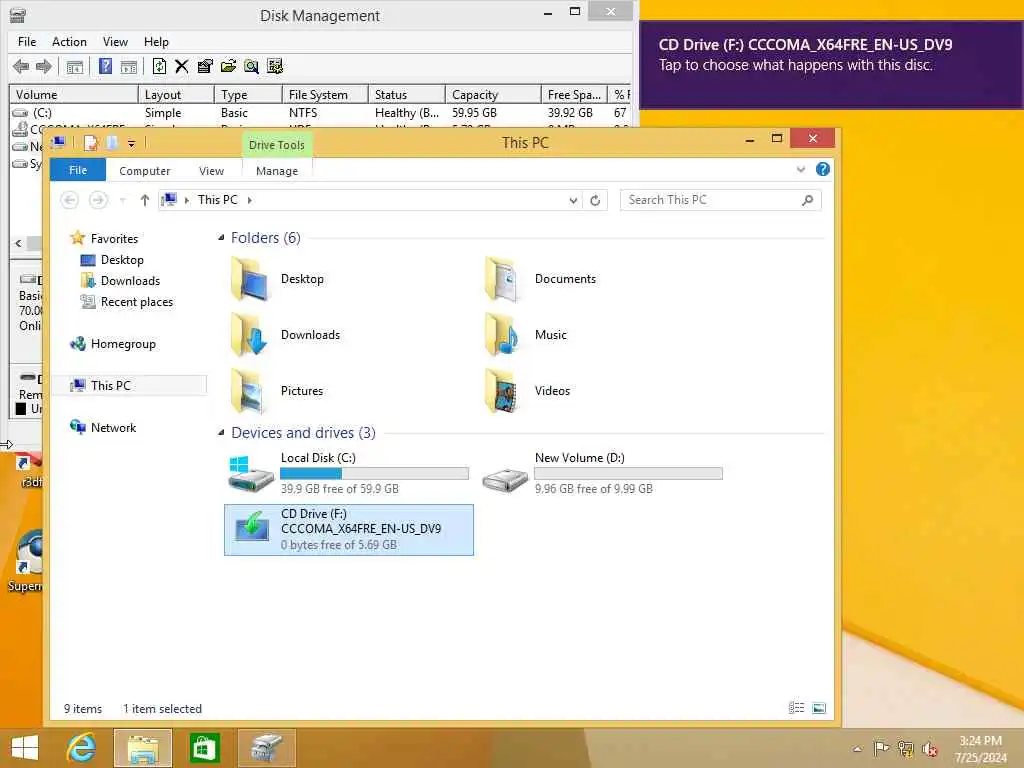This screenshot has width=1024, height=768.
Task: Switch to Large icons view via status bar icon
Action: (x=819, y=708)
